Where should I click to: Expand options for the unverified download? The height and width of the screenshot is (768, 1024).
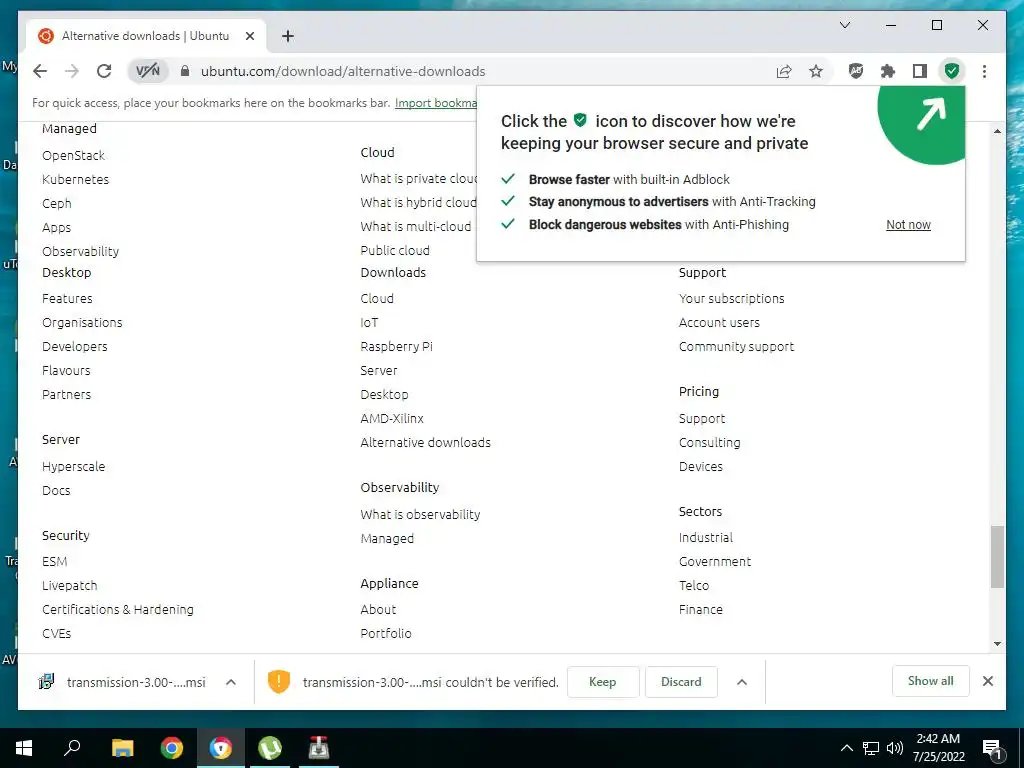pos(742,682)
